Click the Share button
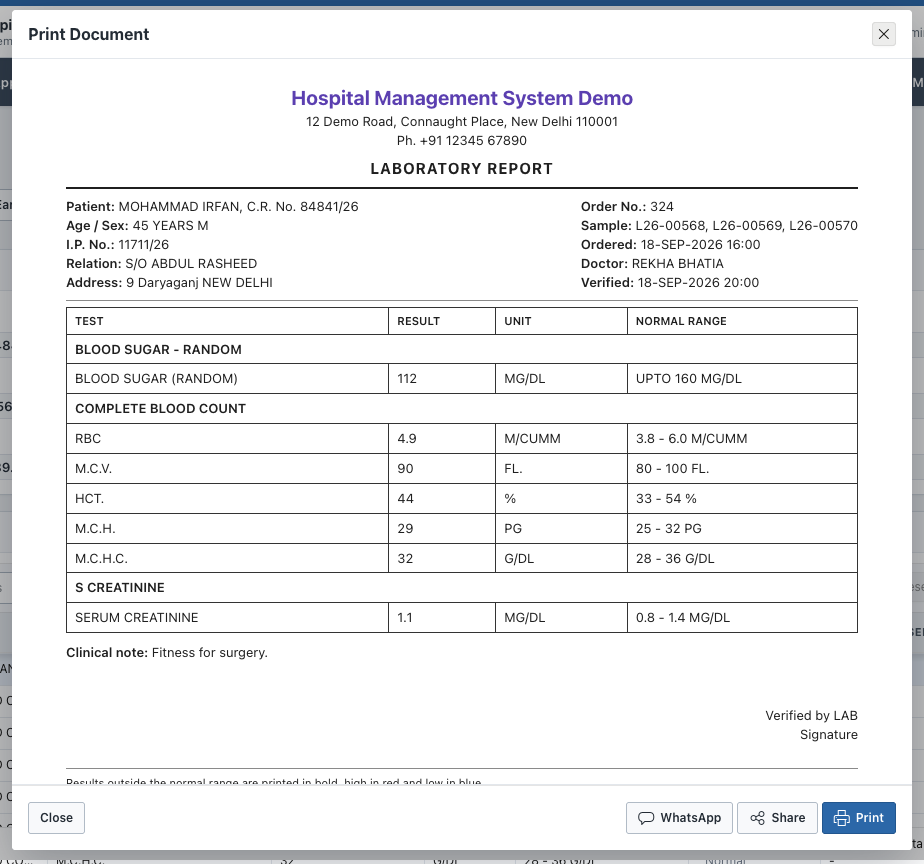924x864 pixels. click(777, 817)
